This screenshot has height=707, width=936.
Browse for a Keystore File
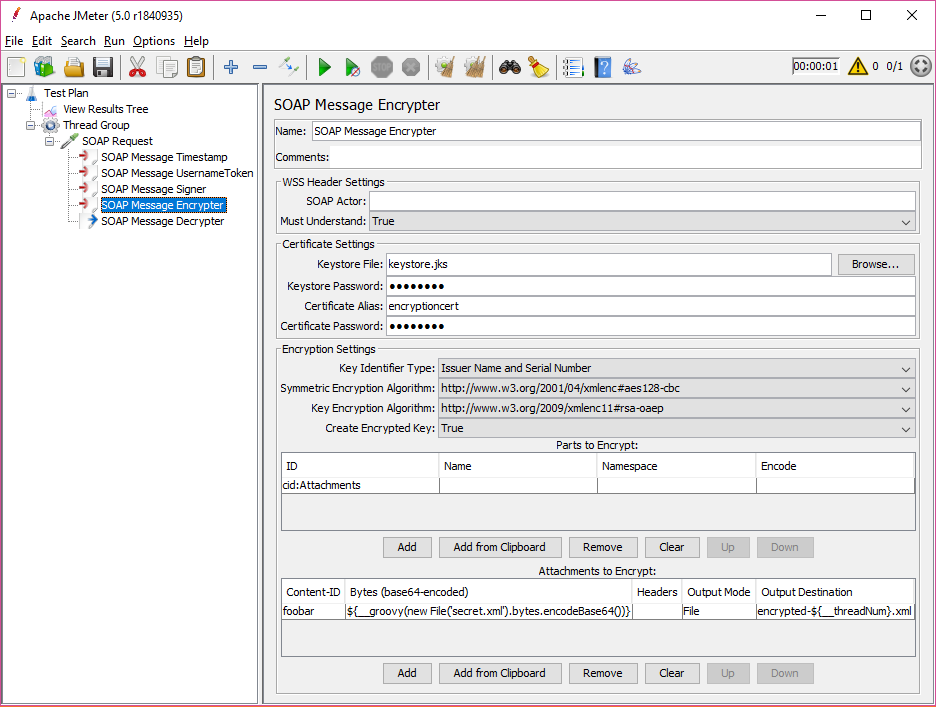876,264
